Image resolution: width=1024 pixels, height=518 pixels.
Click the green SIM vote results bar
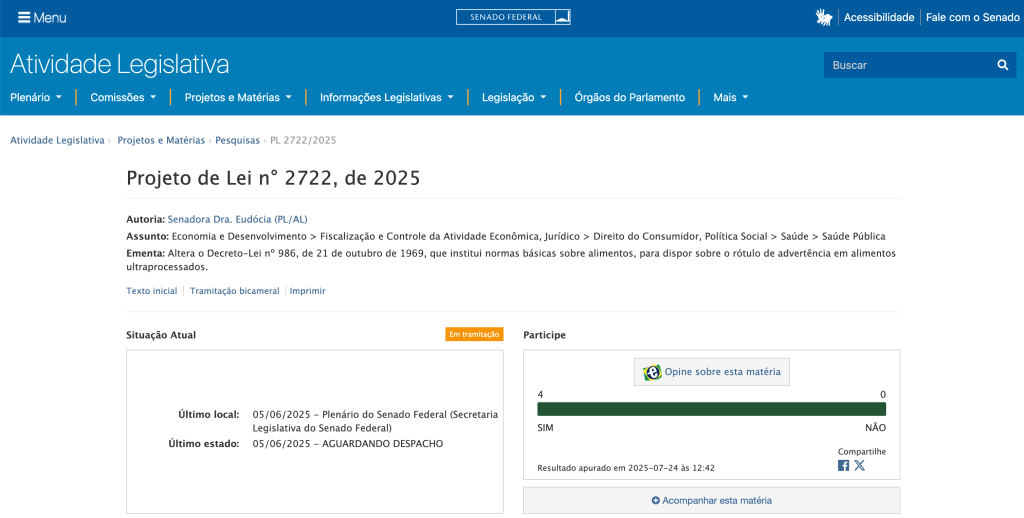pyautogui.click(x=711, y=409)
